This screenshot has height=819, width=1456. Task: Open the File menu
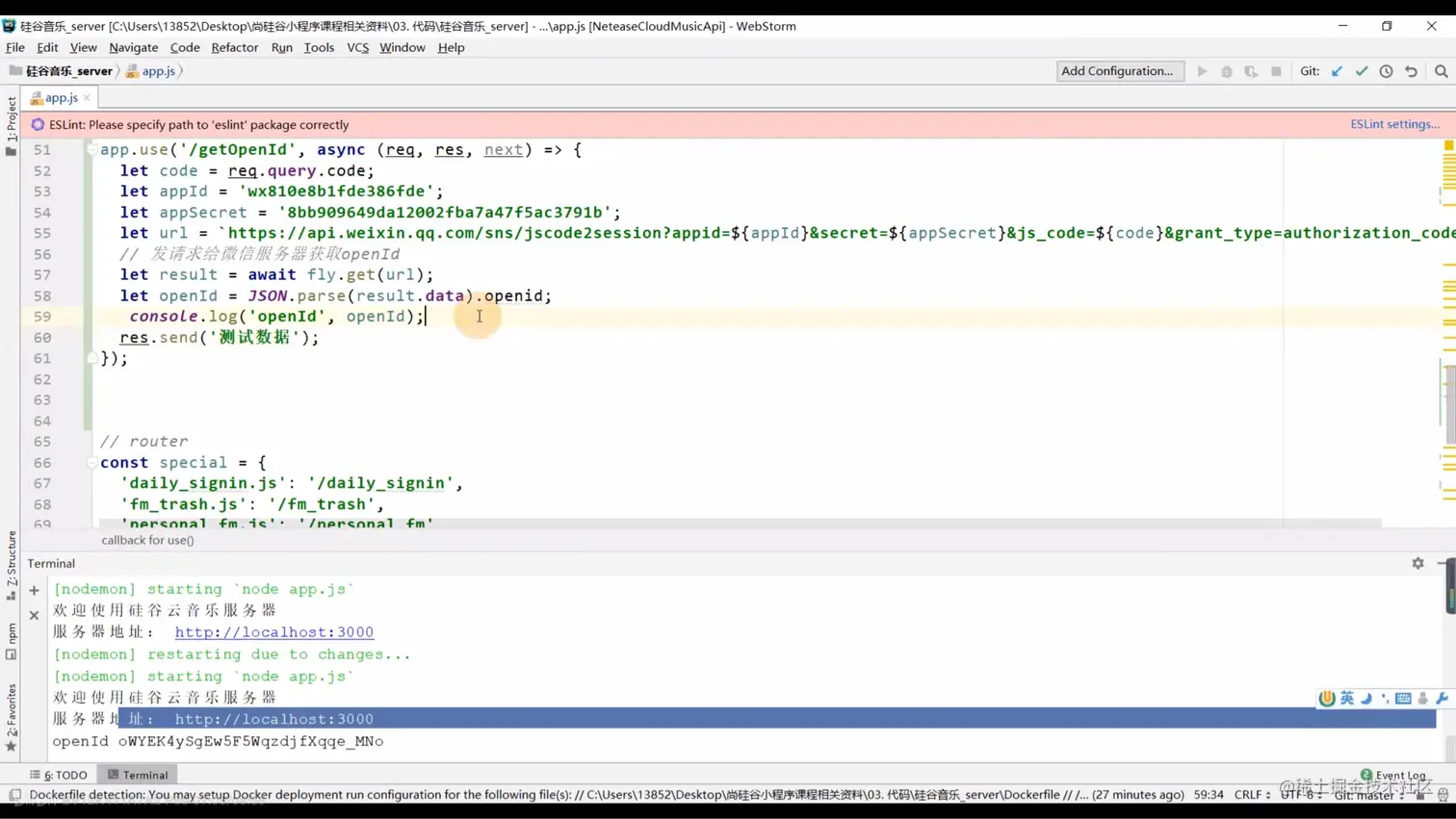15,47
